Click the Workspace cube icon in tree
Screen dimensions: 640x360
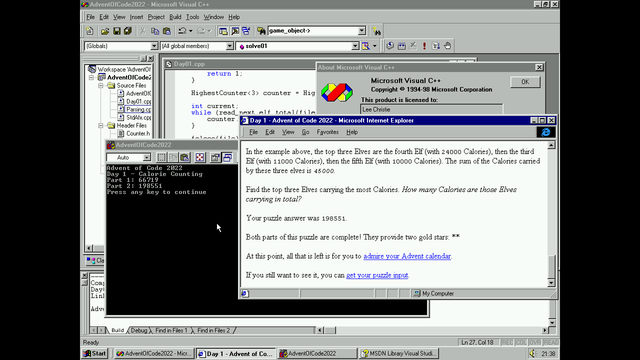pos(92,69)
